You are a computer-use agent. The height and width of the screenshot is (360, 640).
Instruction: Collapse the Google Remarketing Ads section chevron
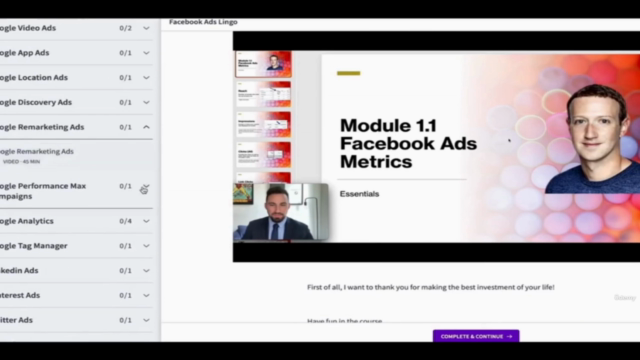tap(146, 127)
